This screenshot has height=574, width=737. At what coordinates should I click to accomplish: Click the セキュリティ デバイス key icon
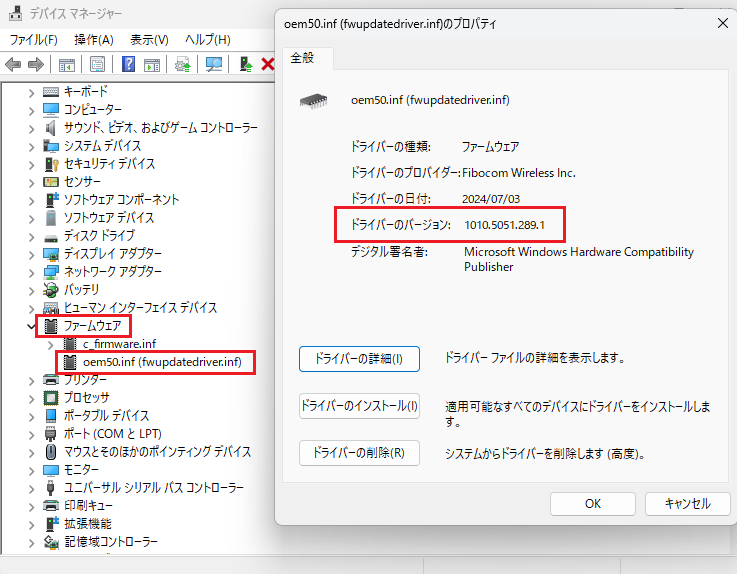(51, 164)
